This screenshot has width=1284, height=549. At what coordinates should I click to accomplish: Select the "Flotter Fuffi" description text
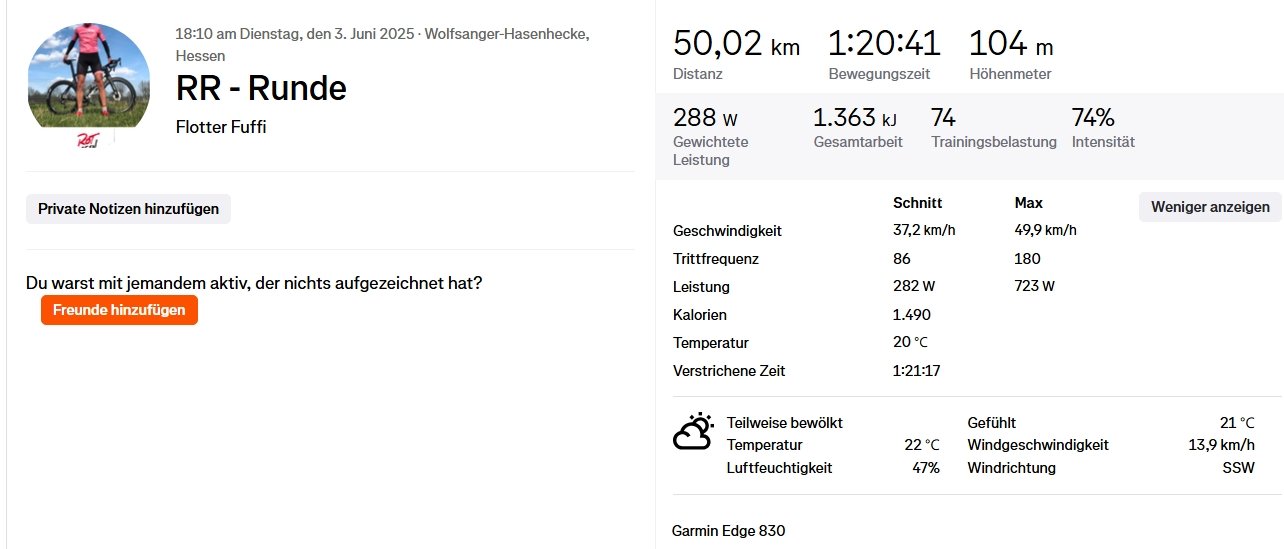coord(221,127)
